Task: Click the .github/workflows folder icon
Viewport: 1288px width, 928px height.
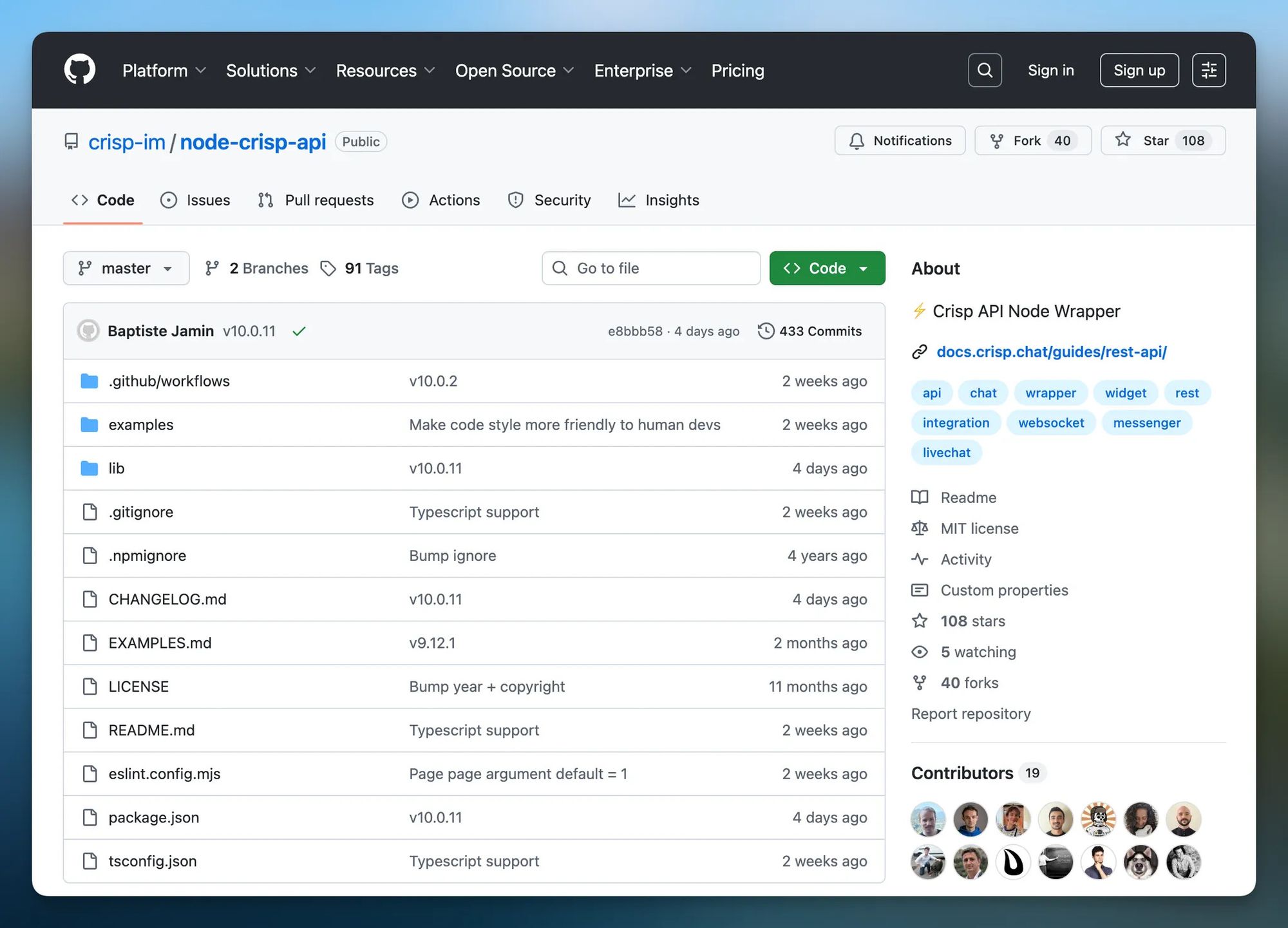Action: pos(90,381)
